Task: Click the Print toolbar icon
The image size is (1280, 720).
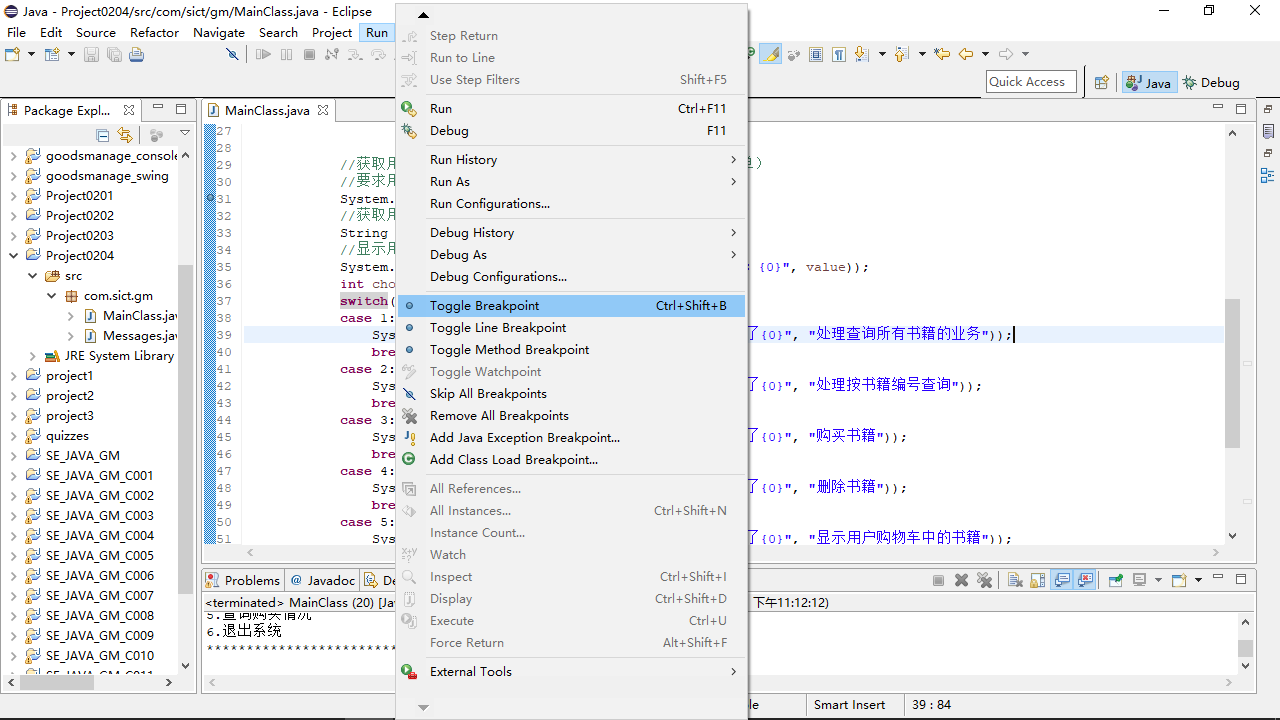Action: tap(136, 54)
